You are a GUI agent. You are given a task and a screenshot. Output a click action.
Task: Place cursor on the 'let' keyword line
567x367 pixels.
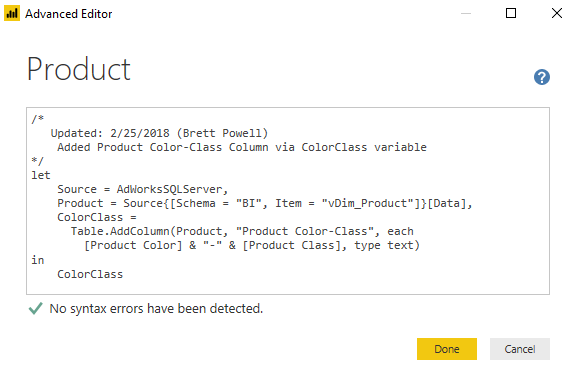pyautogui.click(x=40, y=175)
